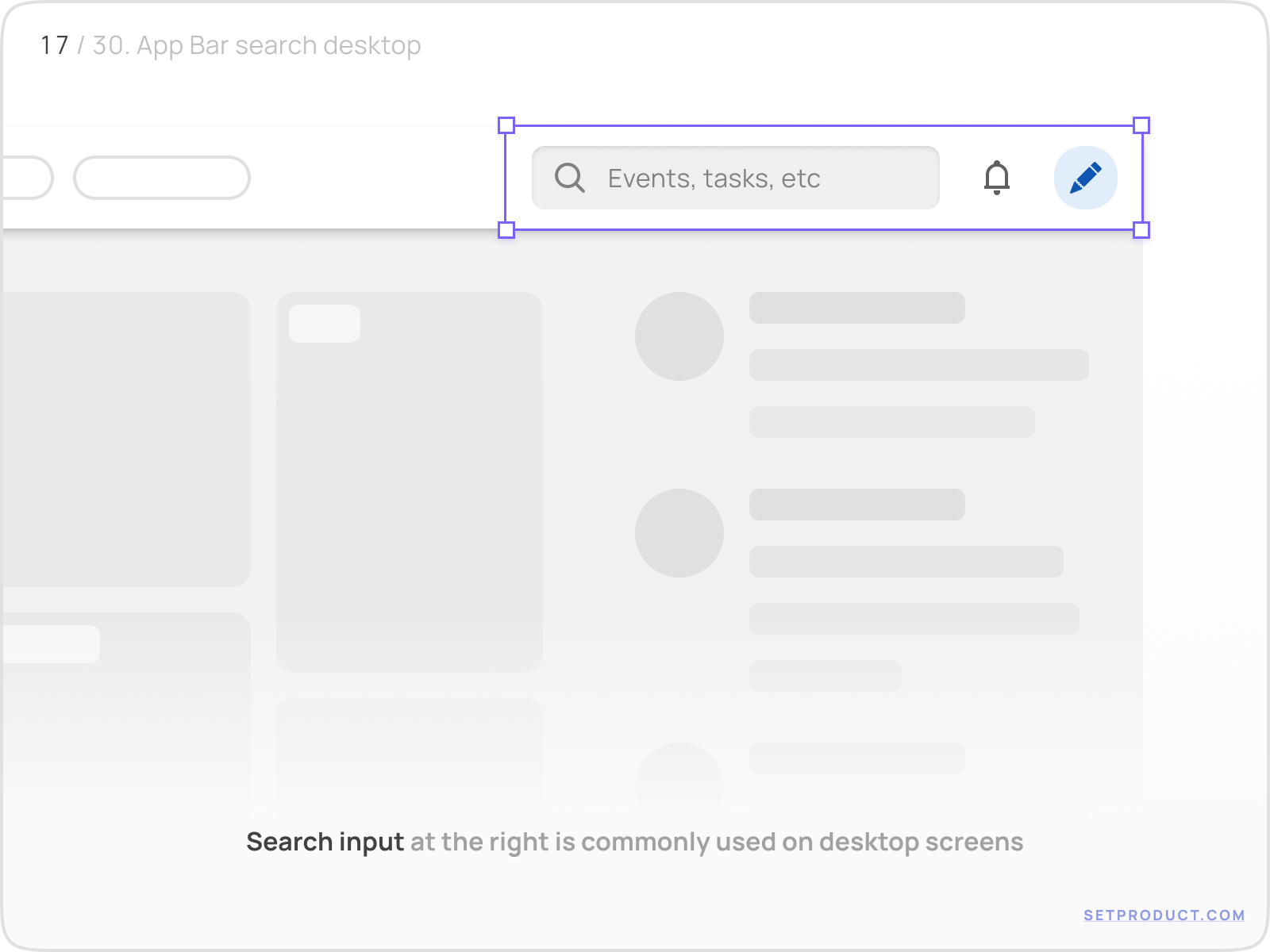
Task: Click the Search input caption text
Action: [325, 842]
